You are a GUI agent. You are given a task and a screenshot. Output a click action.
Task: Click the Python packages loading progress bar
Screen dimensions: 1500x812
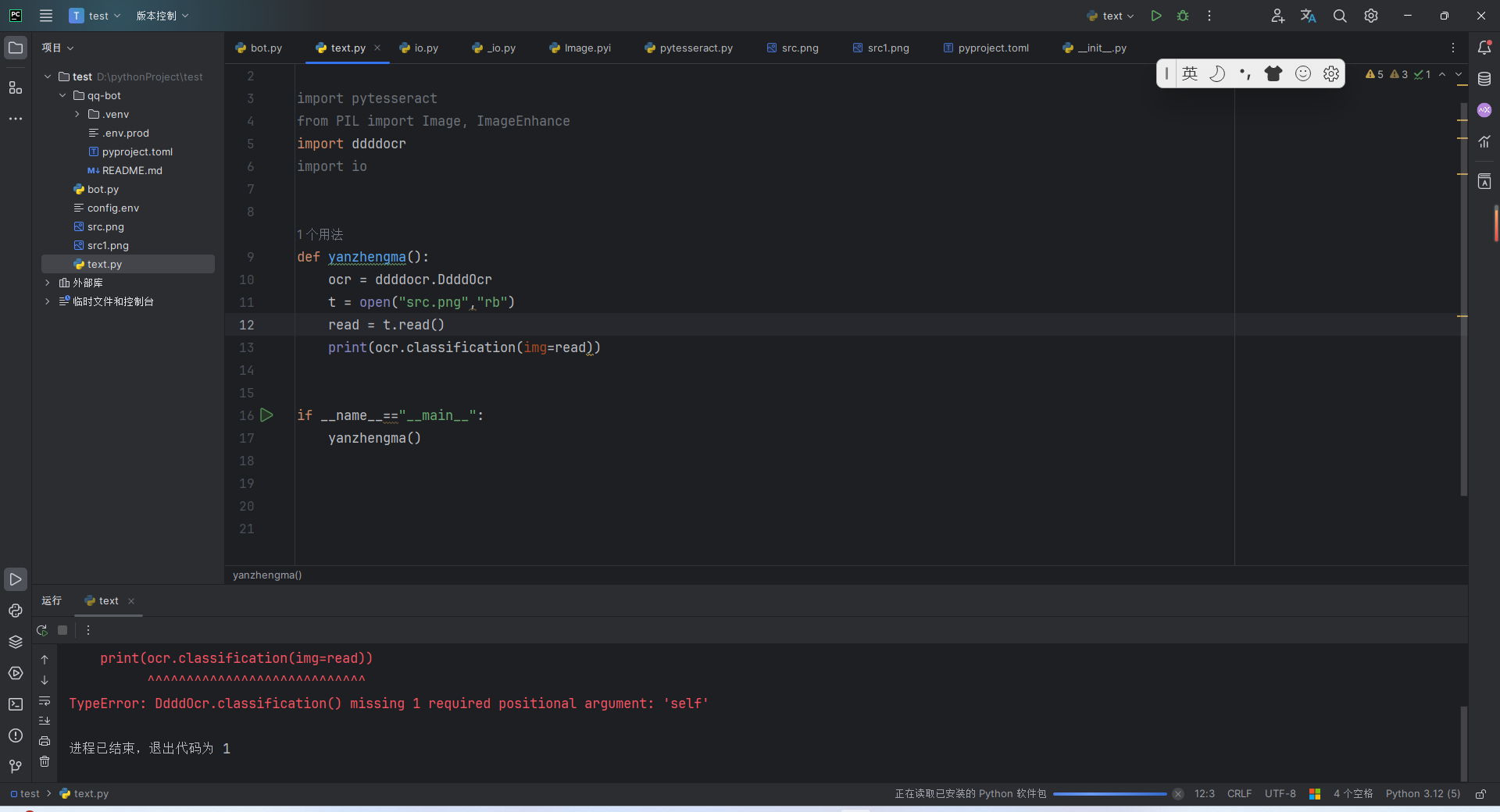pyautogui.click(x=1109, y=794)
